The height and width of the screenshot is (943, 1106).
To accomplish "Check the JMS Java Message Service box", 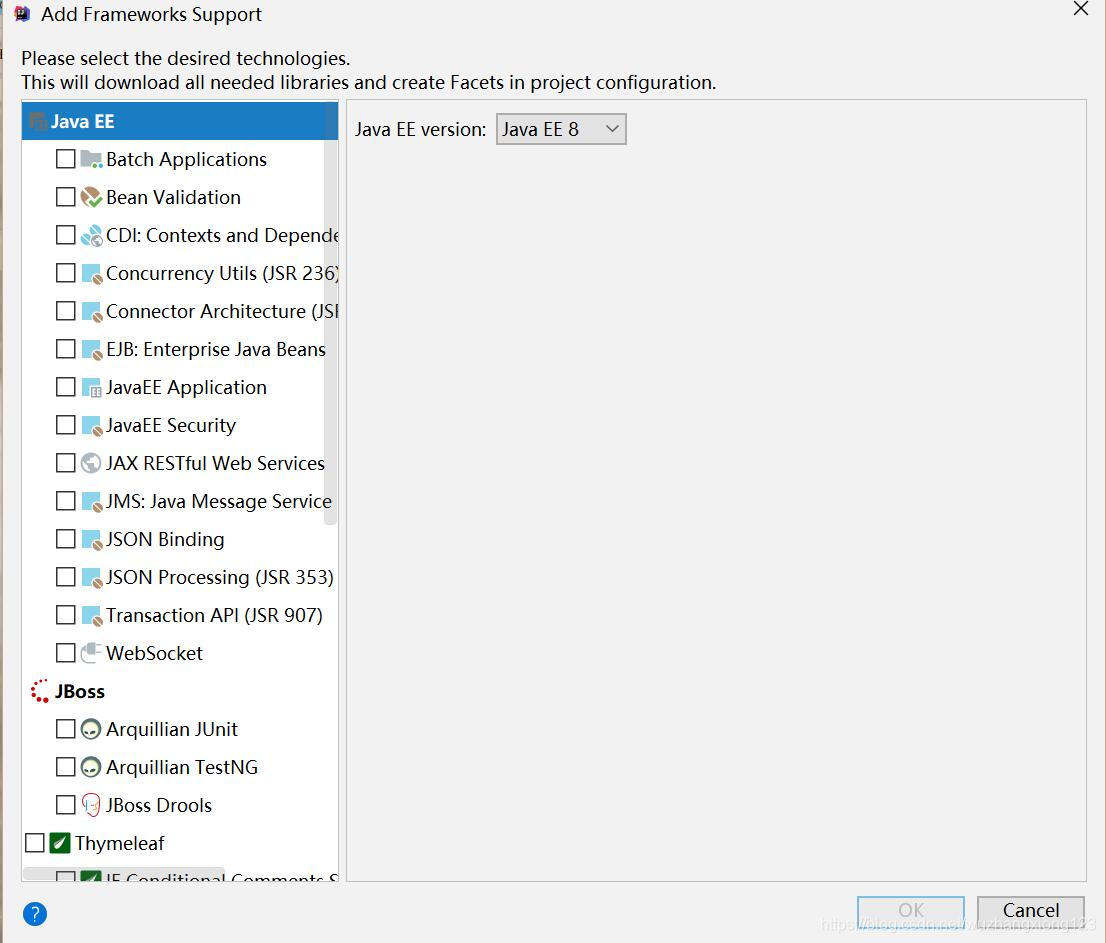I will pyautogui.click(x=66, y=501).
